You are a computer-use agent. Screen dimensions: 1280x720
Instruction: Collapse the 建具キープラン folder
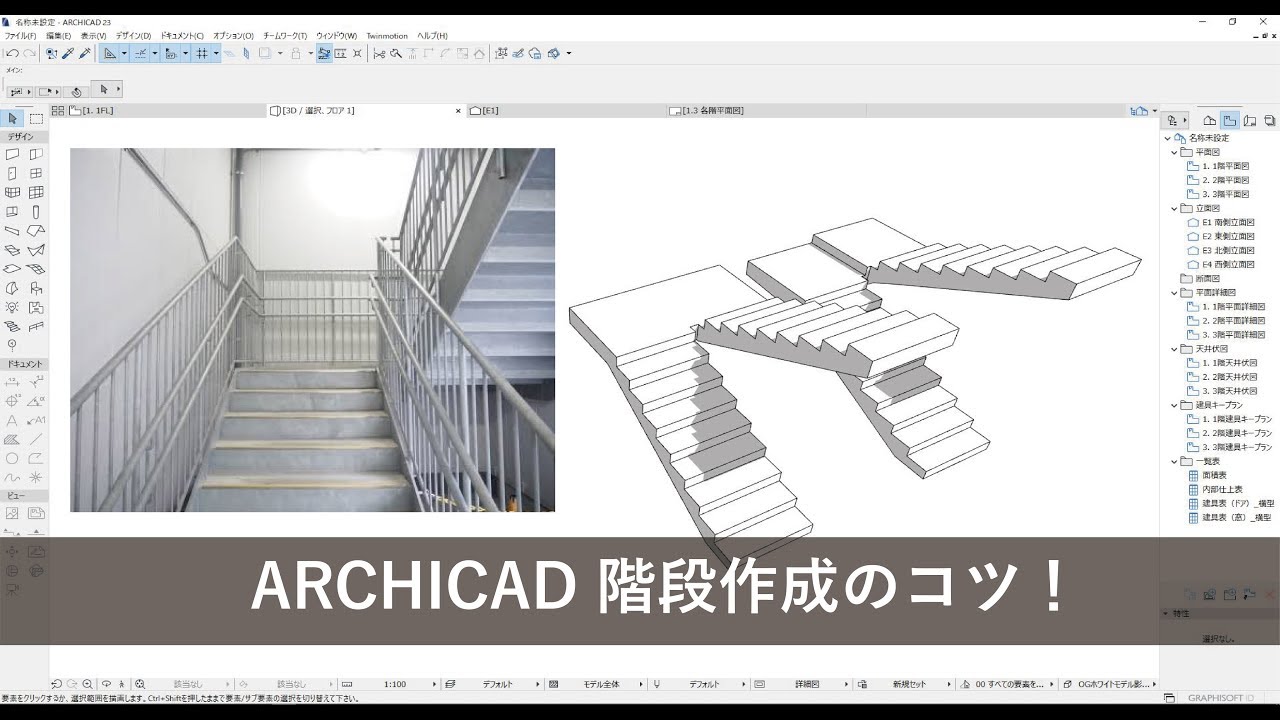pos(1174,405)
